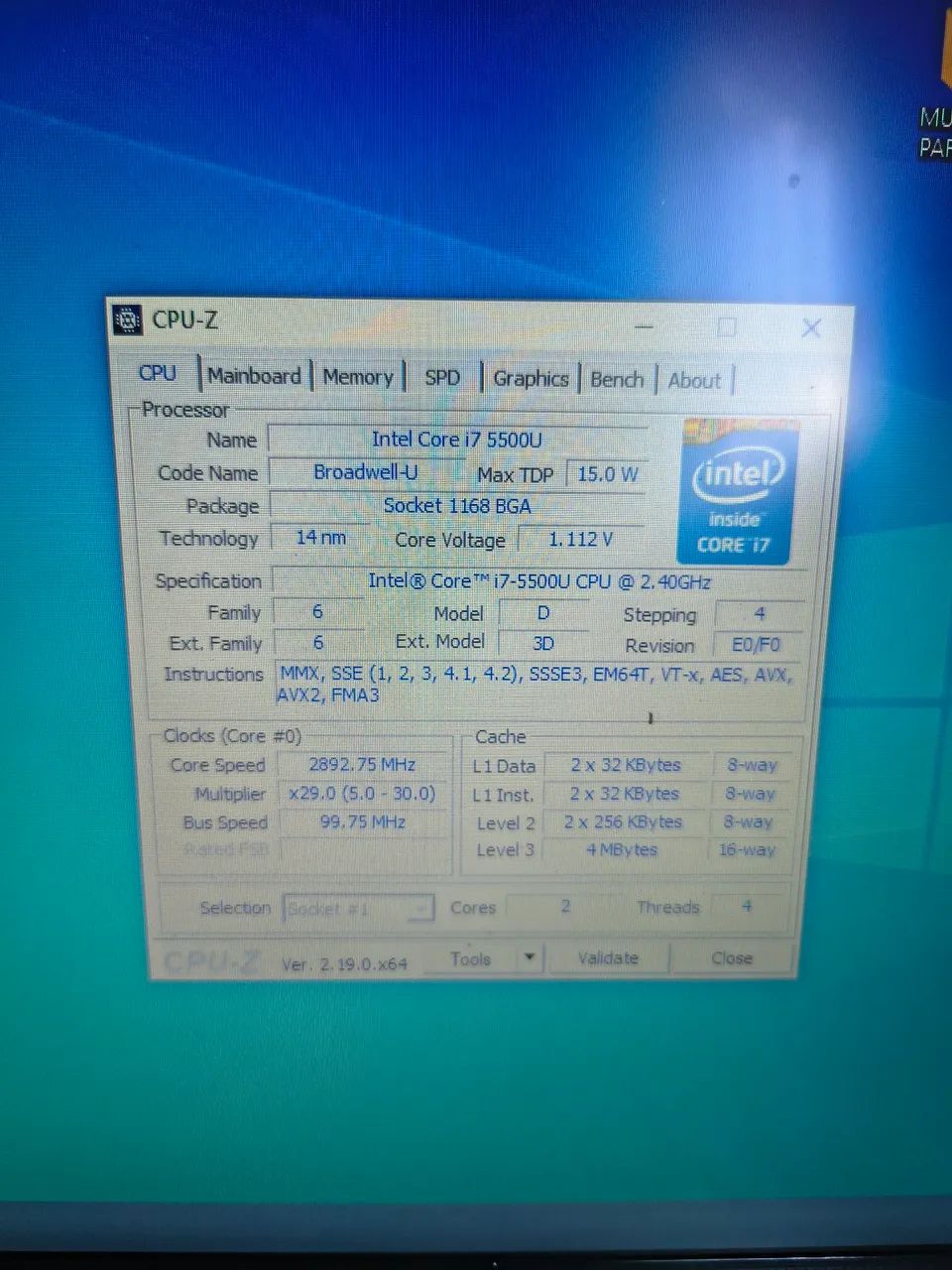Image resolution: width=952 pixels, height=1270 pixels.
Task: Click the Stepping value 4
Action: 760,614
